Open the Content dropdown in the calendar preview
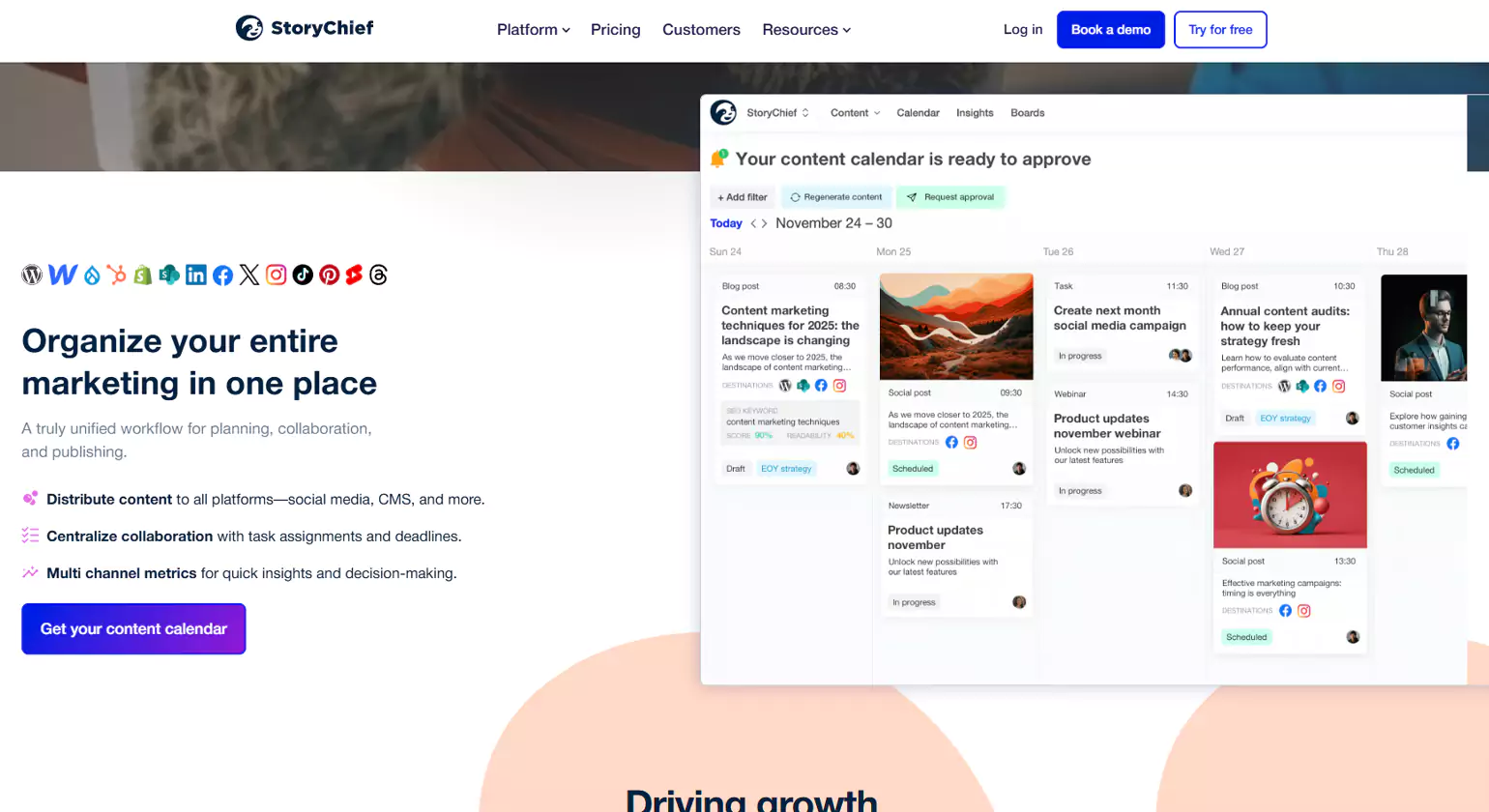This screenshot has height=812, width=1489. pos(856,113)
